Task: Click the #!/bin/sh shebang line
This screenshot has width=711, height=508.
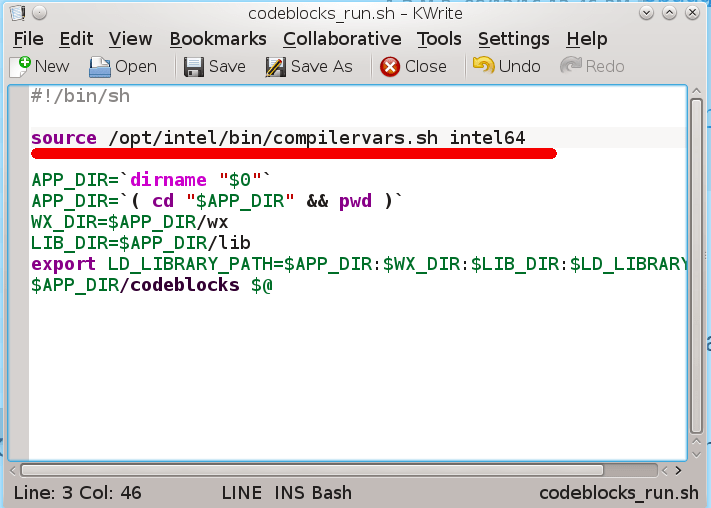Action: [80, 96]
